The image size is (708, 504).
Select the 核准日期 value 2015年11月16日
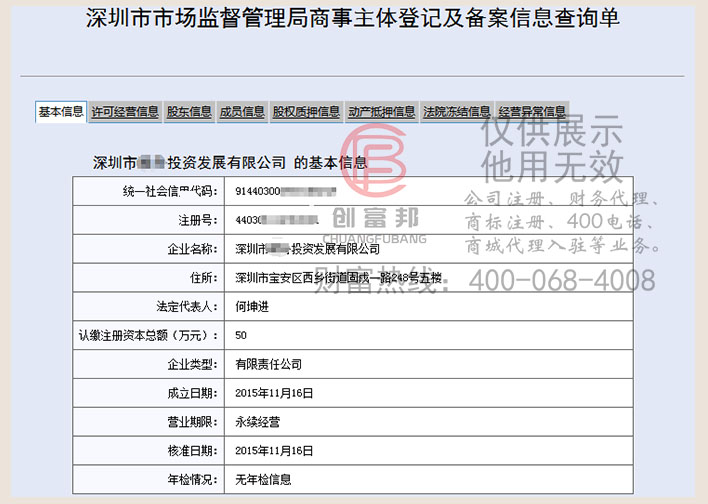274,451
